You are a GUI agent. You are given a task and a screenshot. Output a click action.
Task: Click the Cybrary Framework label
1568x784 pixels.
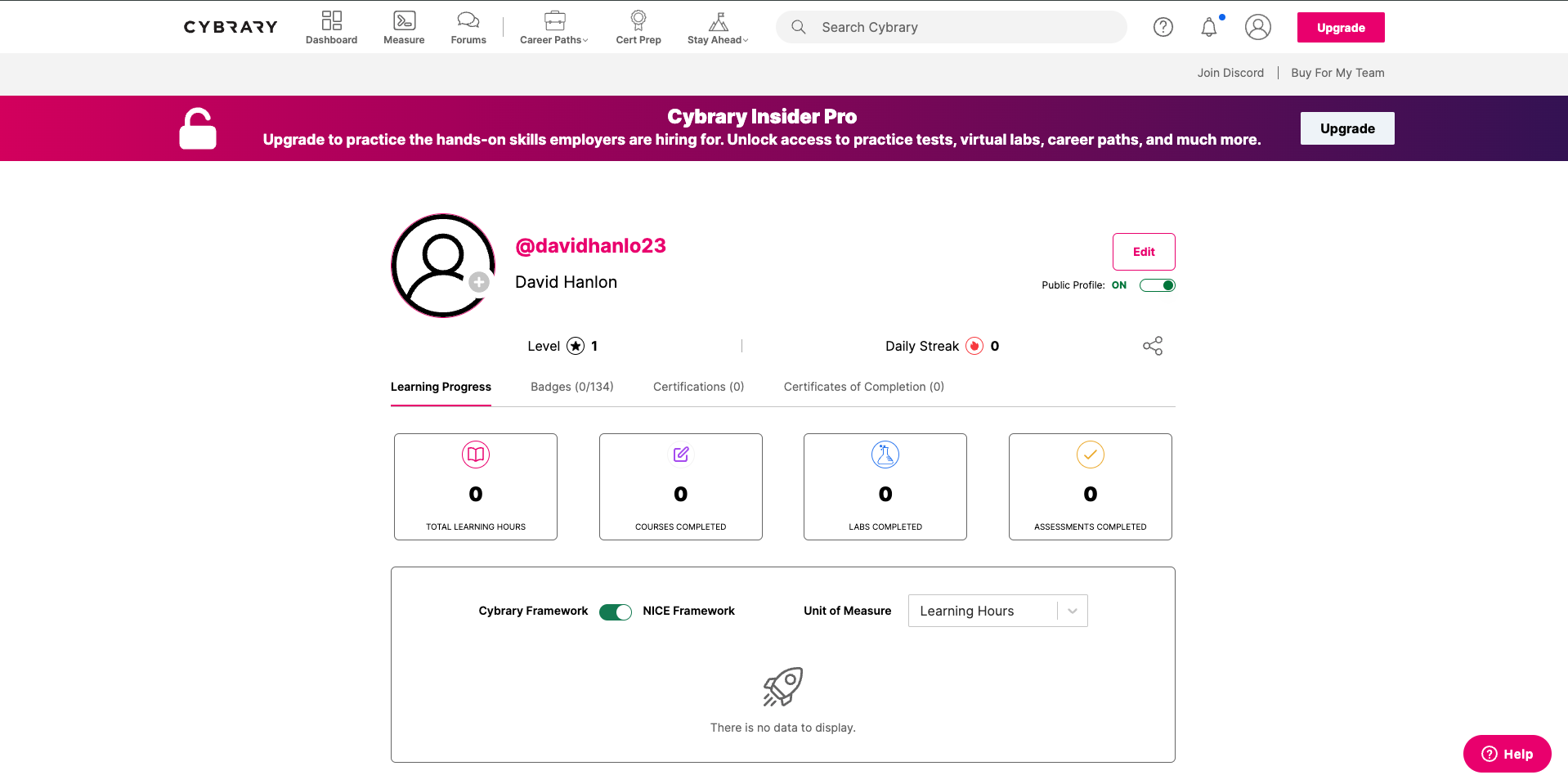(x=533, y=611)
